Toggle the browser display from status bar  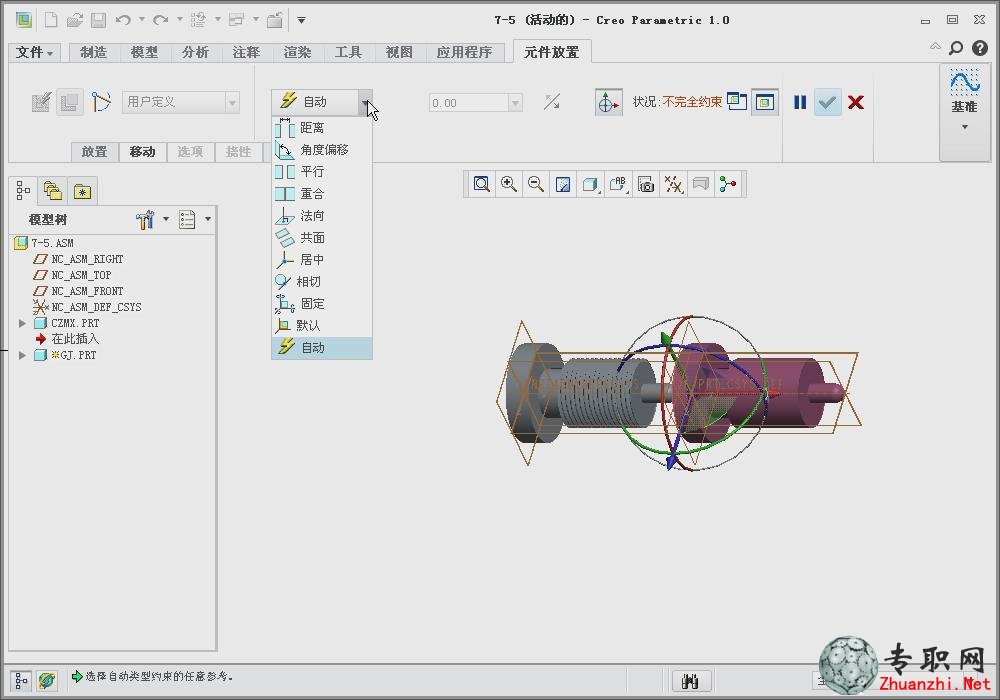click(46, 681)
